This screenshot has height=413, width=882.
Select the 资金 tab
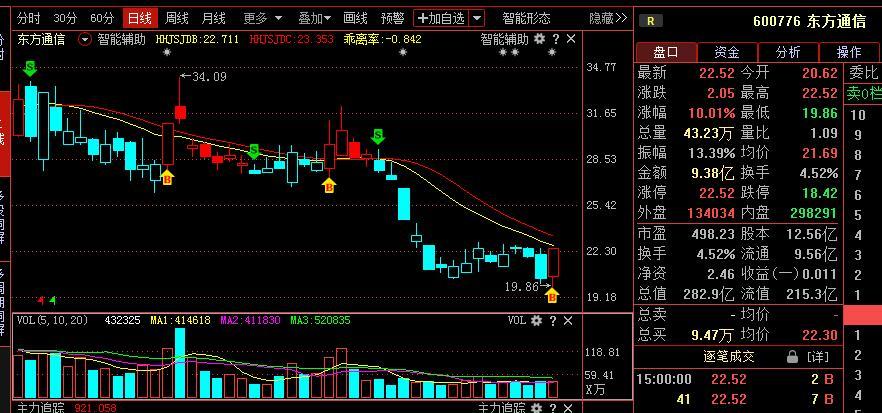(727, 52)
